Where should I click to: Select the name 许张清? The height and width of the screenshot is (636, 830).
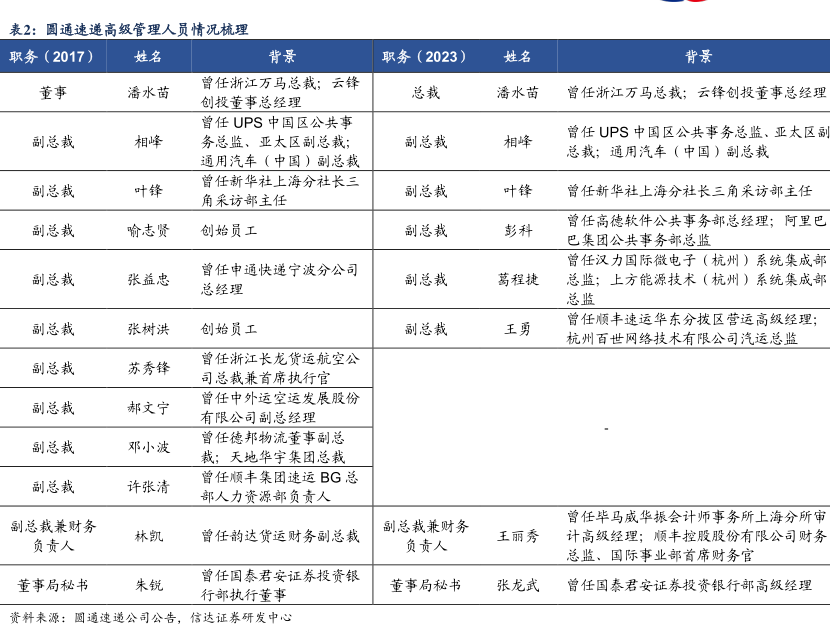point(148,487)
